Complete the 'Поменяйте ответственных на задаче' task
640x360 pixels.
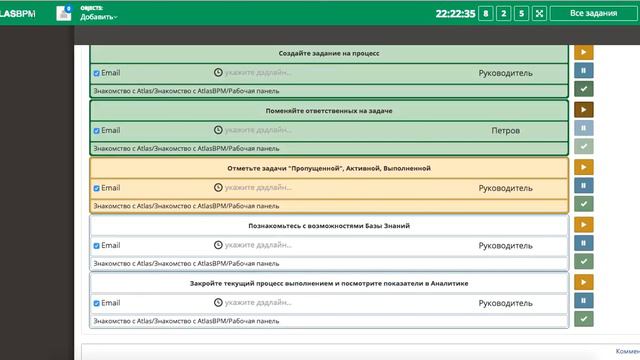[584, 146]
